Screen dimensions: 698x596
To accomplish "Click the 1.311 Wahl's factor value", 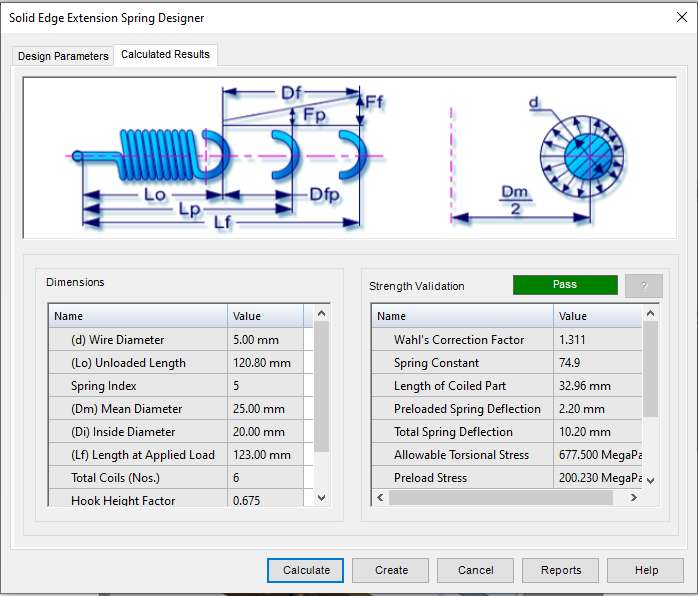I will pos(572,340).
